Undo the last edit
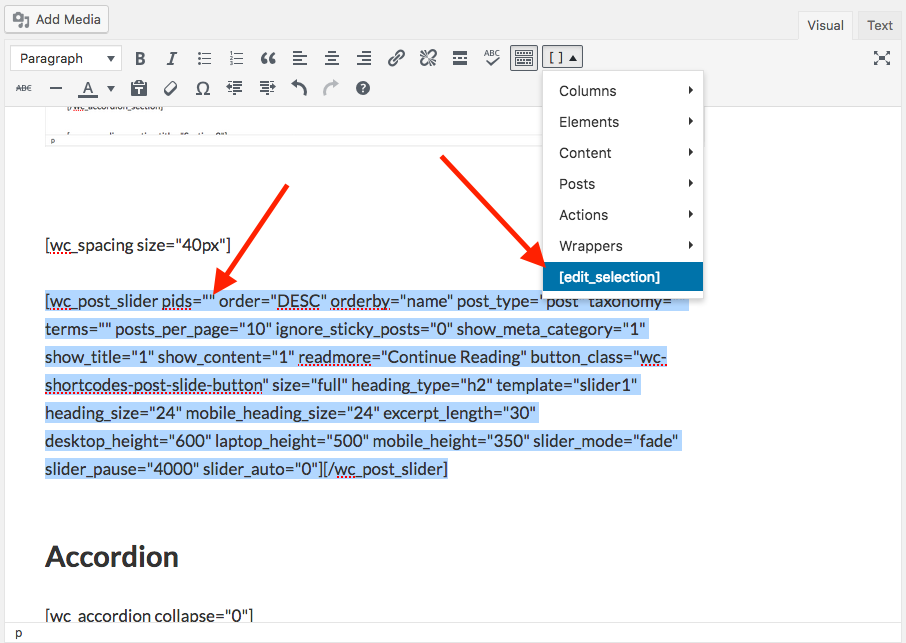 coord(299,88)
